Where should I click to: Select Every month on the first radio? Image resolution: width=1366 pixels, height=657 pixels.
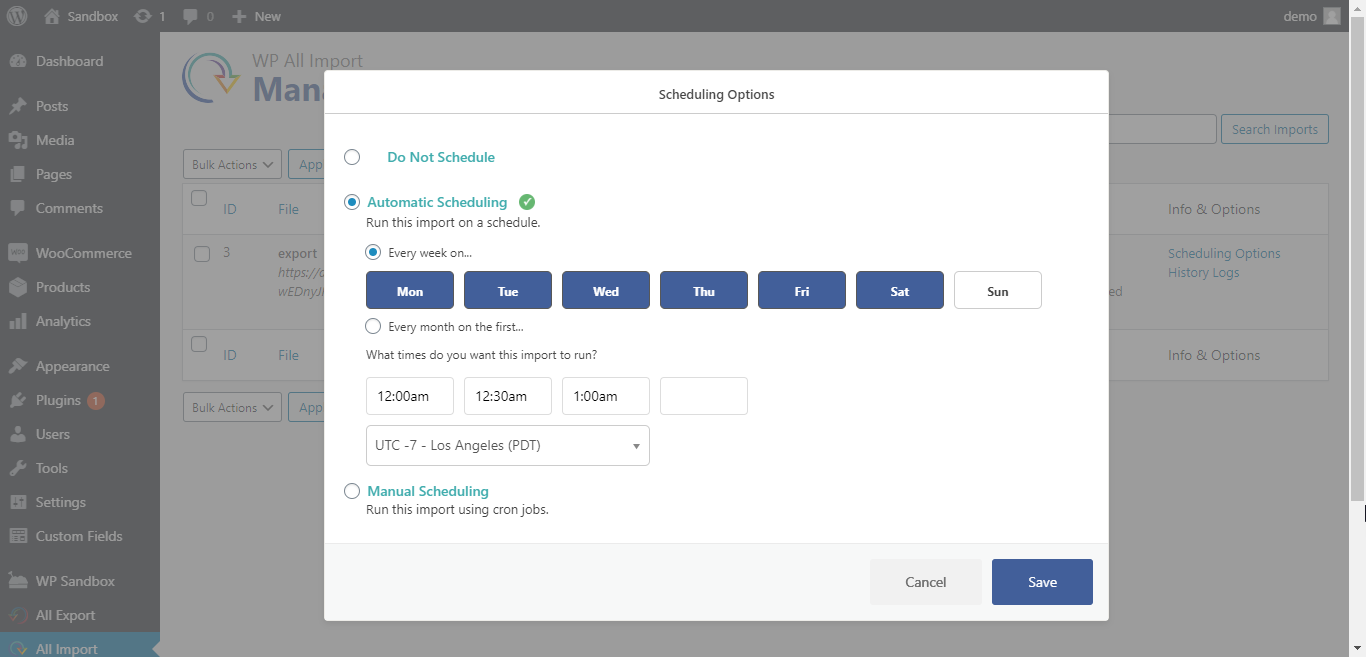click(373, 326)
